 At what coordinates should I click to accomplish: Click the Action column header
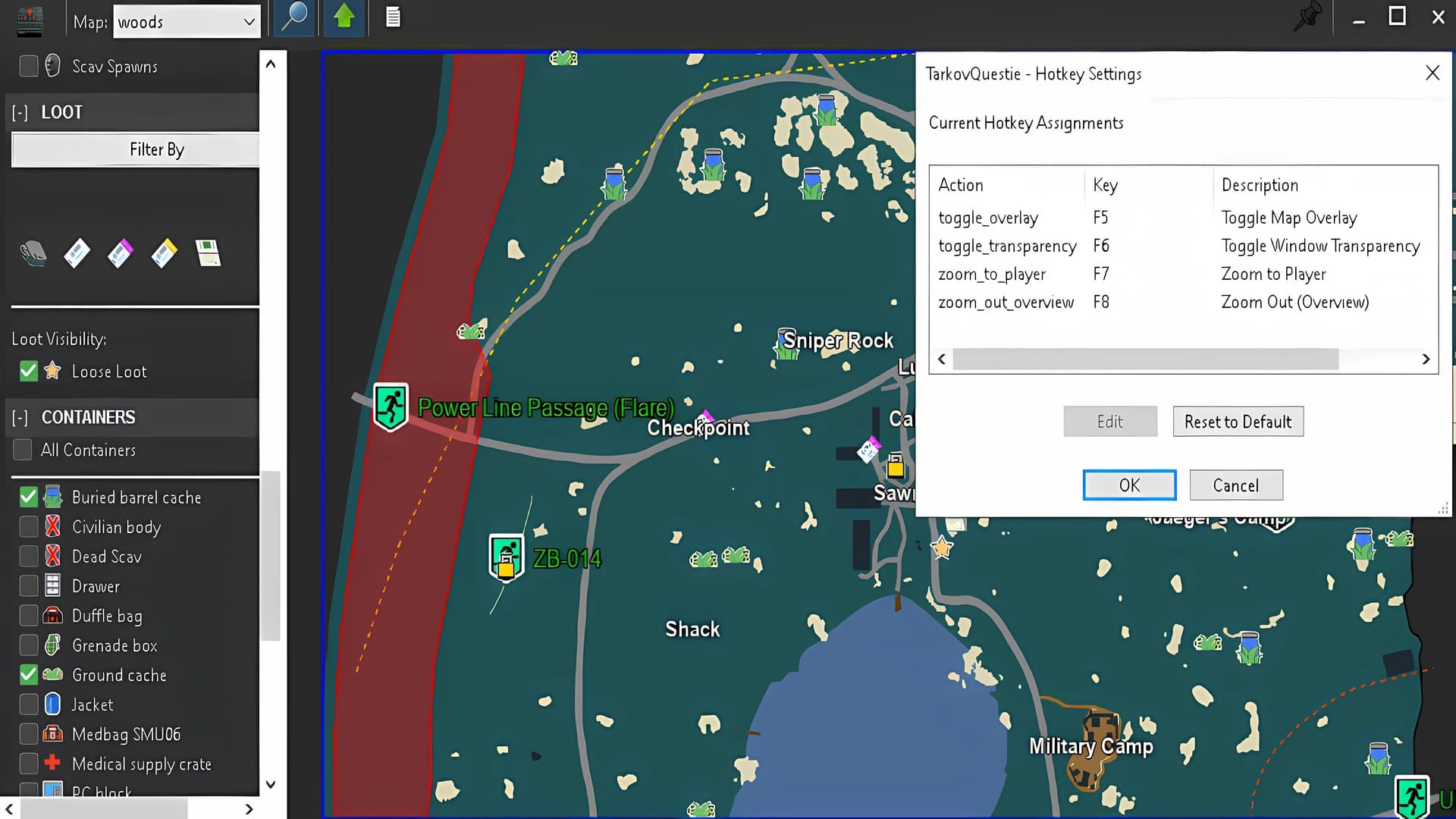(x=1007, y=185)
